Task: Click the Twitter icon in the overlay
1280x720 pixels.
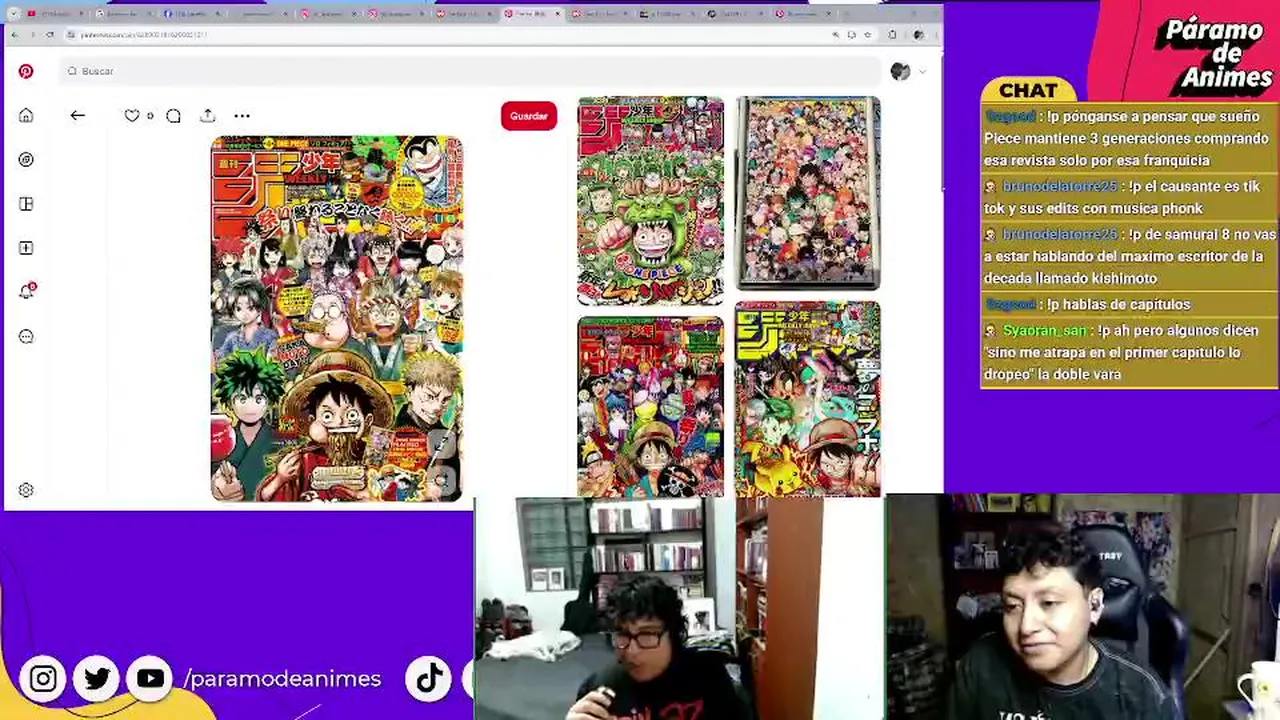Action: pyautogui.click(x=97, y=679)
